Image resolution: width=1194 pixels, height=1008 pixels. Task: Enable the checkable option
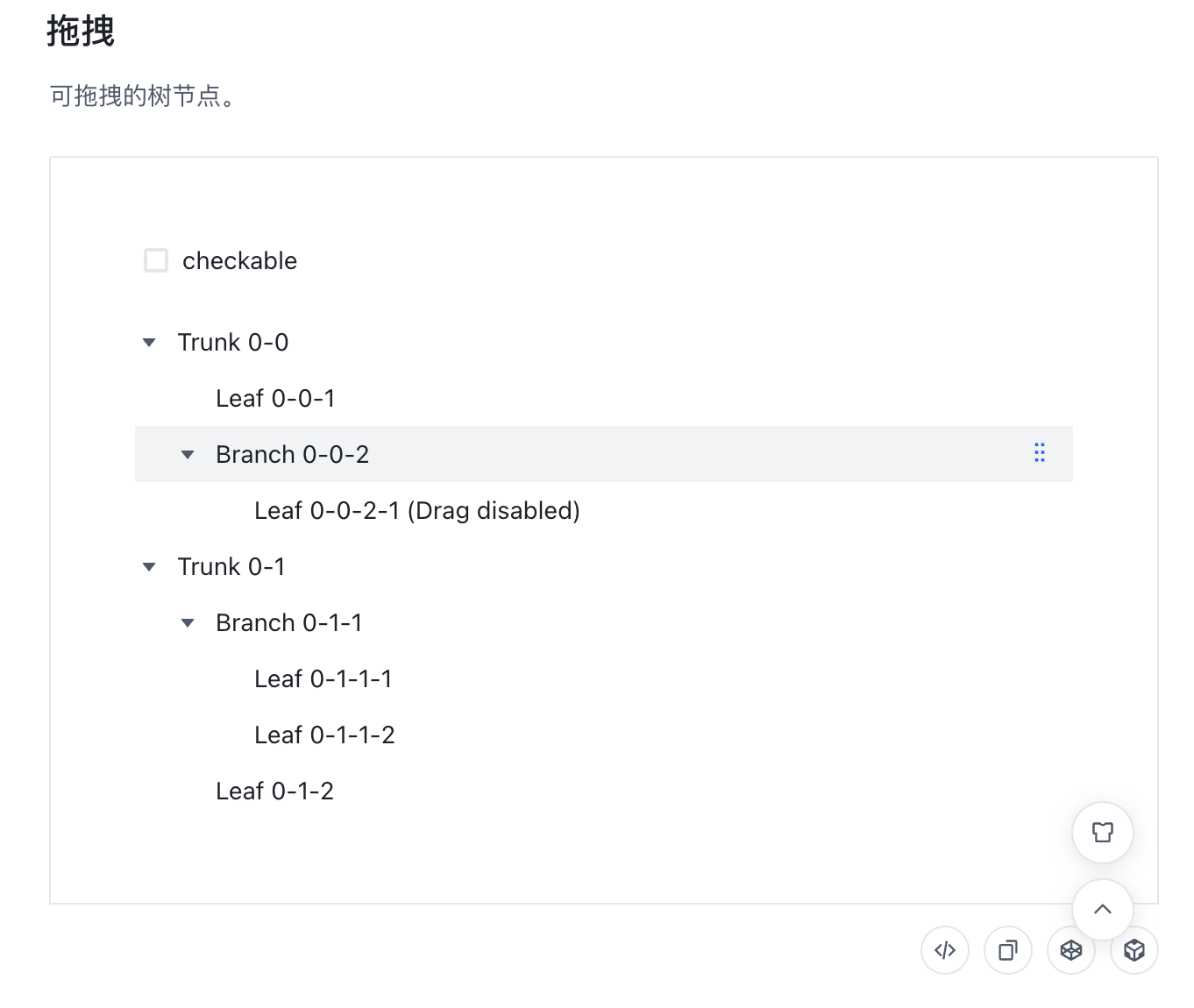click(156, 259)
